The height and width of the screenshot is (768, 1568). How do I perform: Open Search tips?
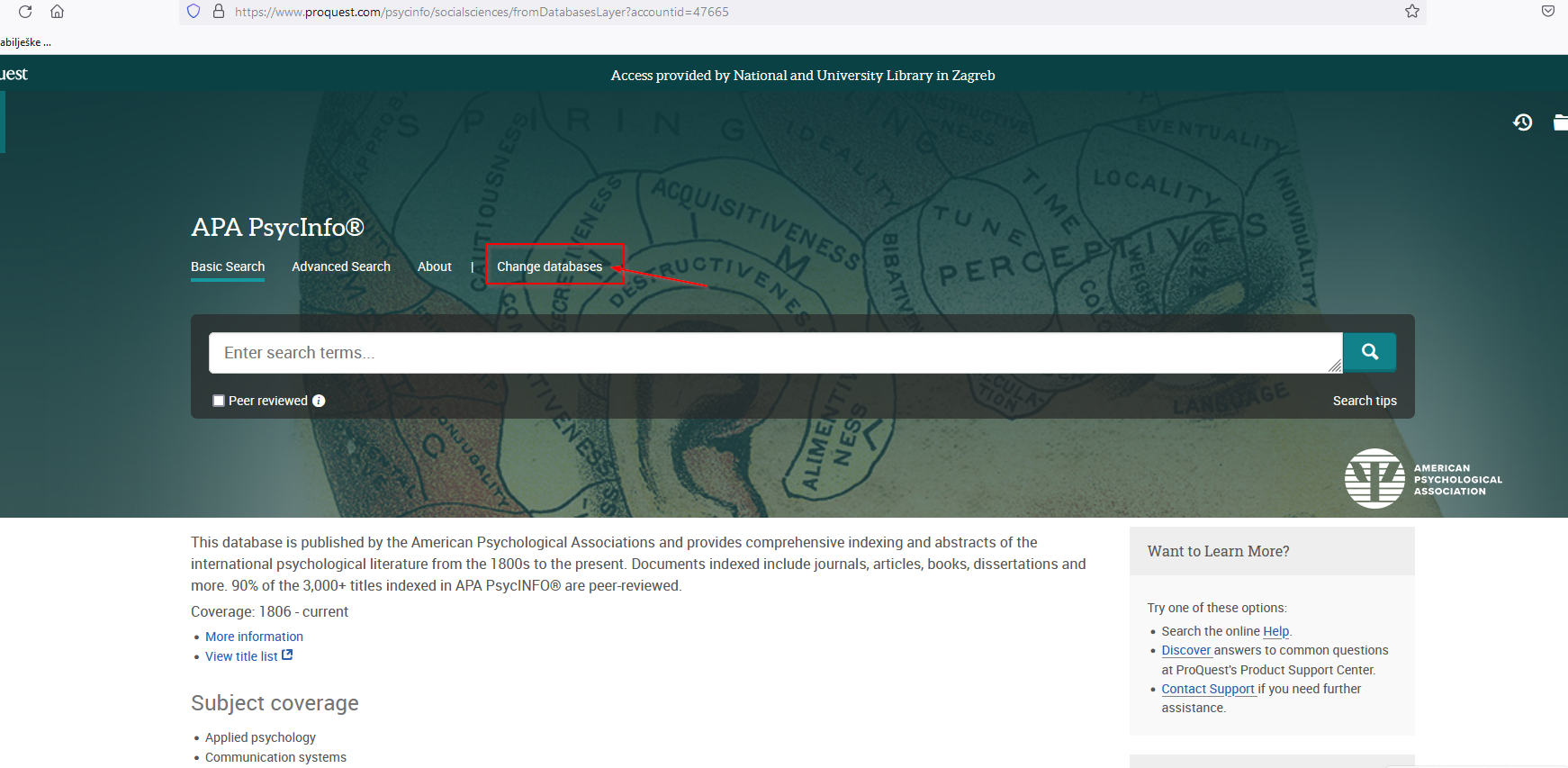(x=1365, y=401)
